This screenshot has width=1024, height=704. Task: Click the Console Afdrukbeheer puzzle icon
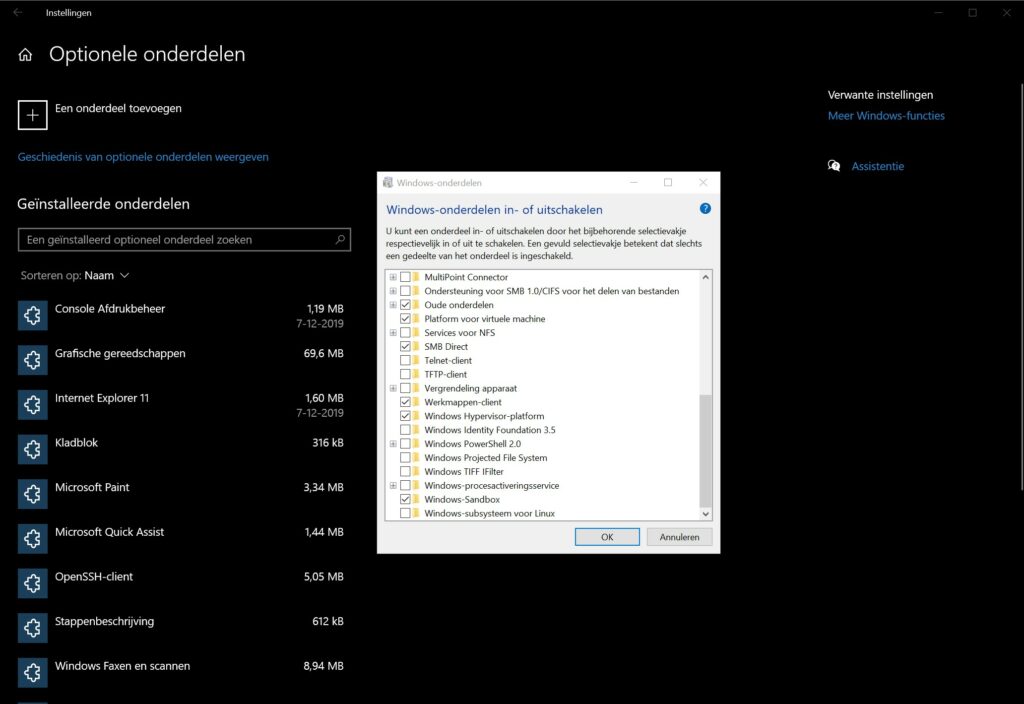(33, 315)
